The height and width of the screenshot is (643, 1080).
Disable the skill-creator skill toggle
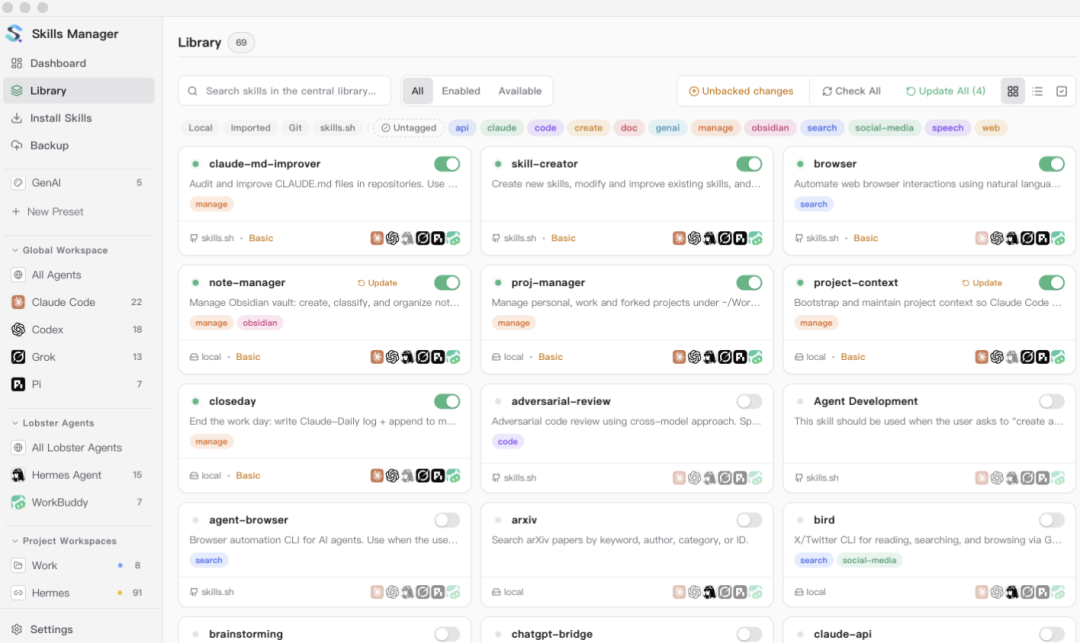coord(749,164)
